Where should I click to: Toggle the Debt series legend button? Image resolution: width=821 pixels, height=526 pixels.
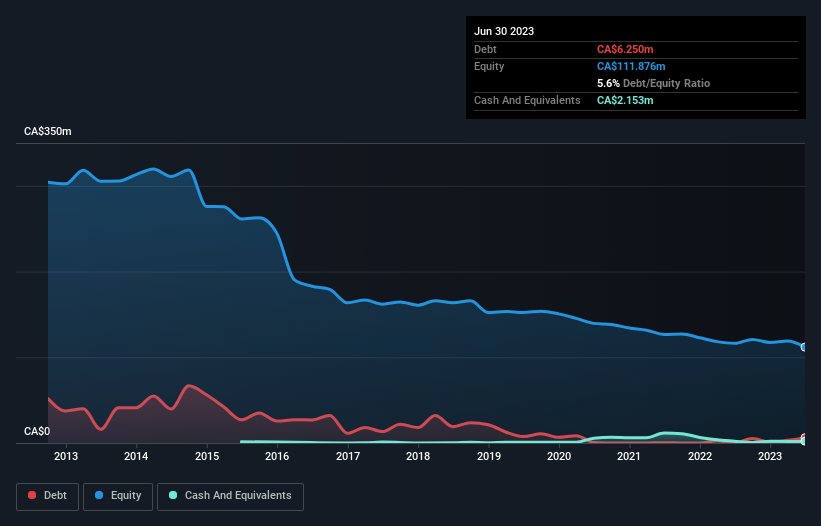tap(48, 496)
